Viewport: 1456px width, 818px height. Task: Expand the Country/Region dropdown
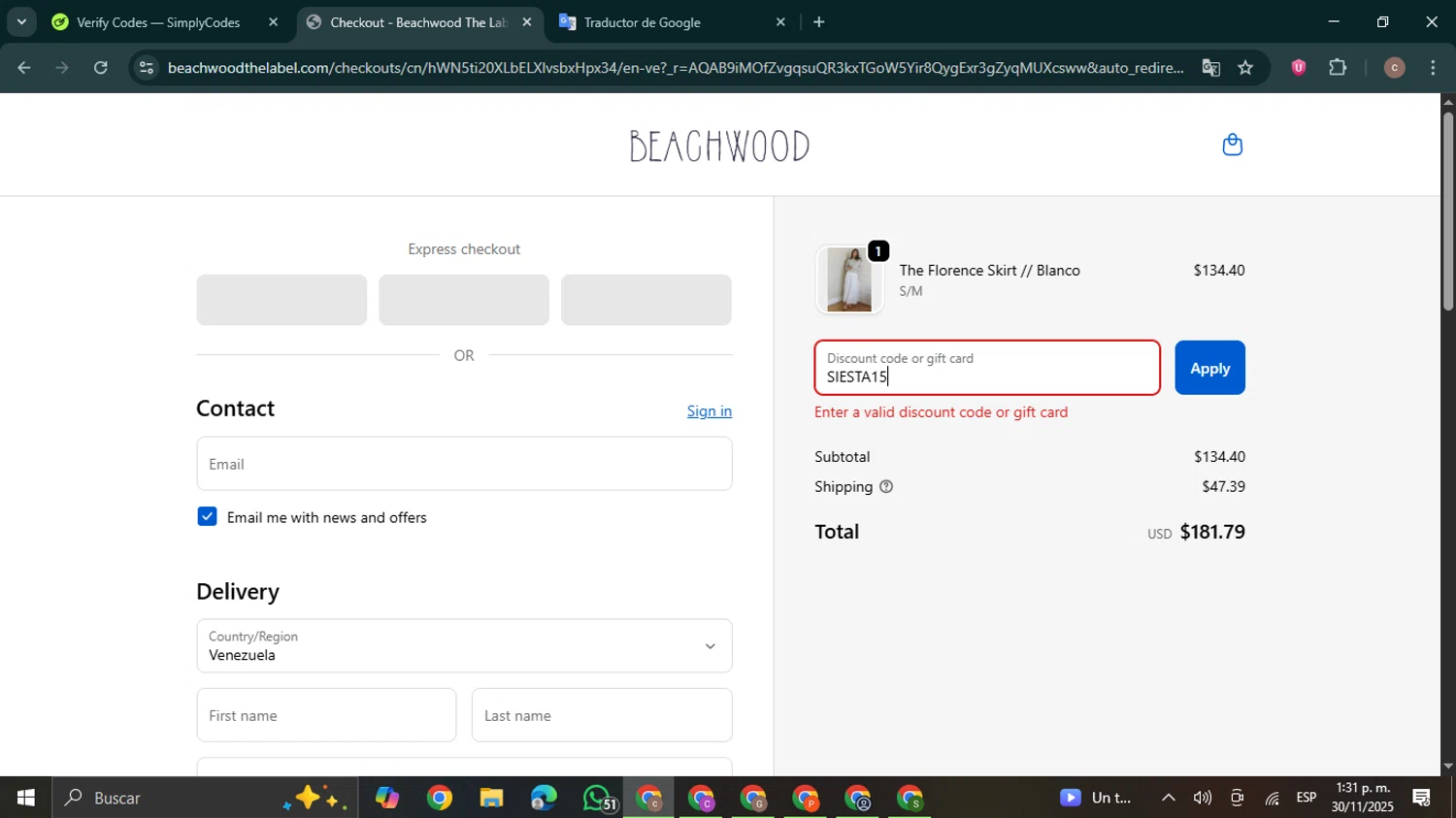click(x=464, y=645)
